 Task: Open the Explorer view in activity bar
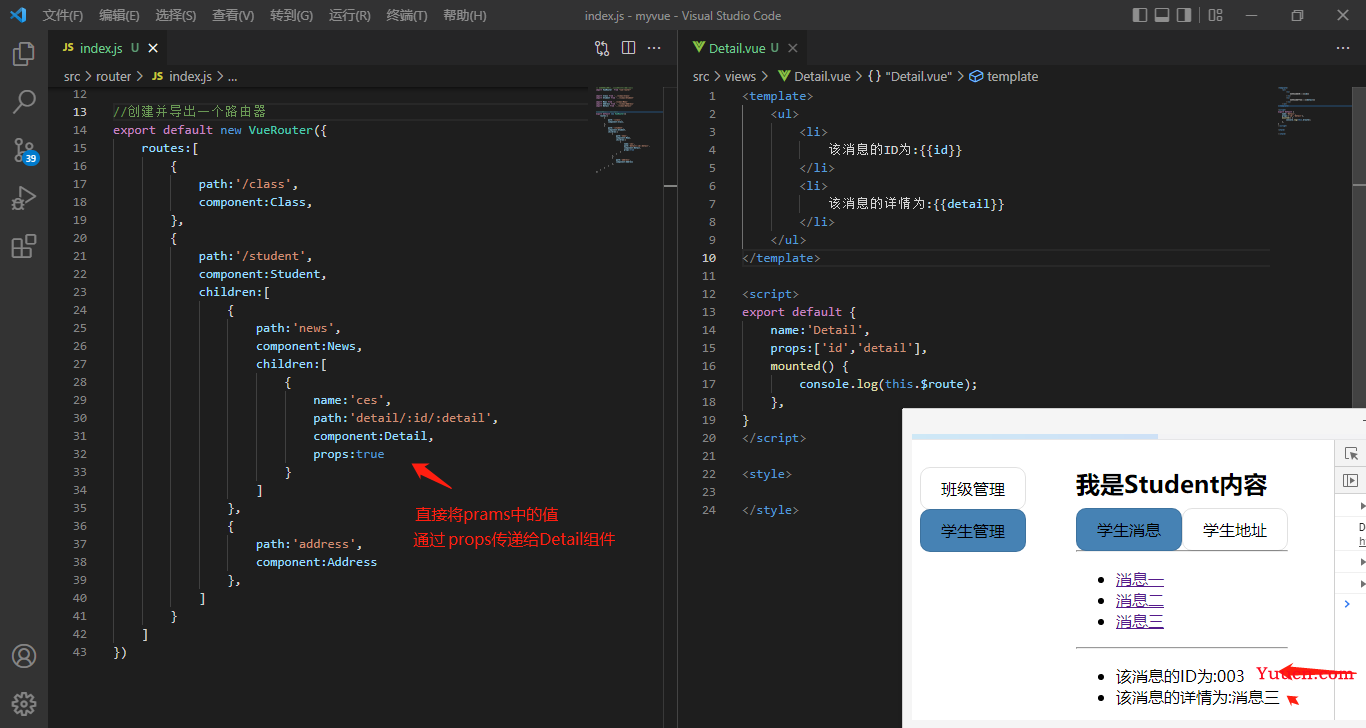[24, 54]
